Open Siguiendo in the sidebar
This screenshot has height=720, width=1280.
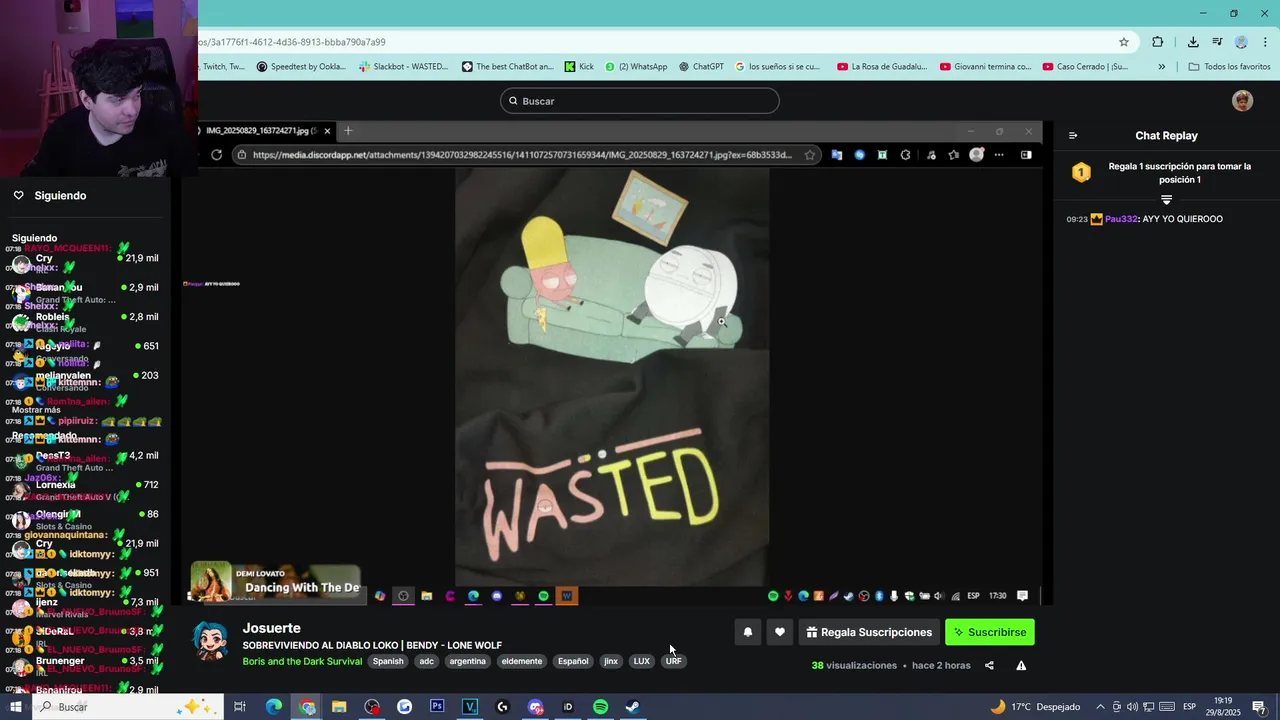click(x=60, y=196)
